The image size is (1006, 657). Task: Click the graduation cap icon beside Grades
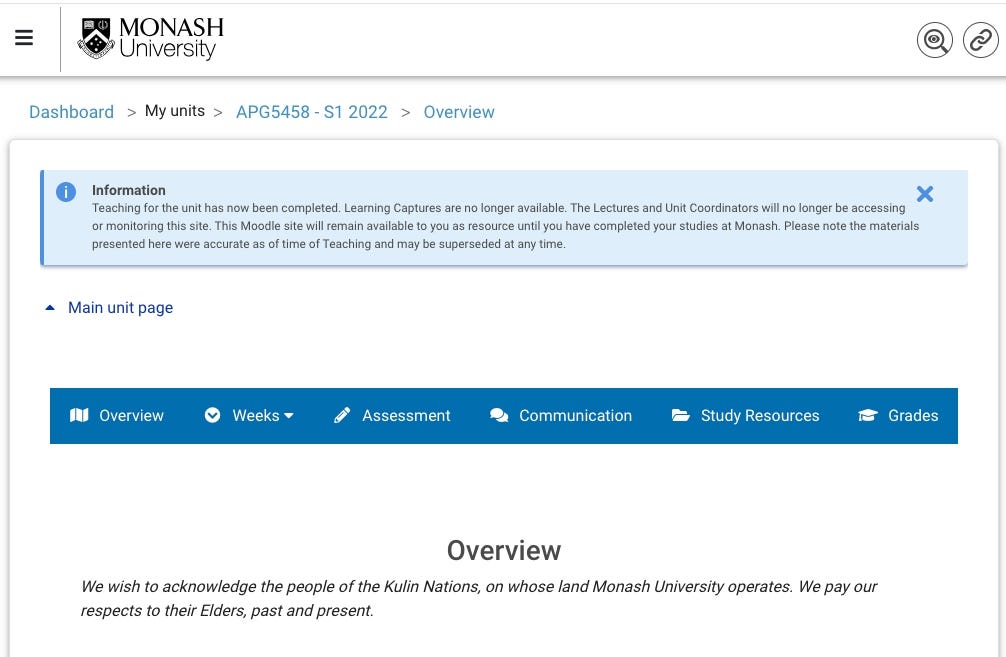[867, 415]
